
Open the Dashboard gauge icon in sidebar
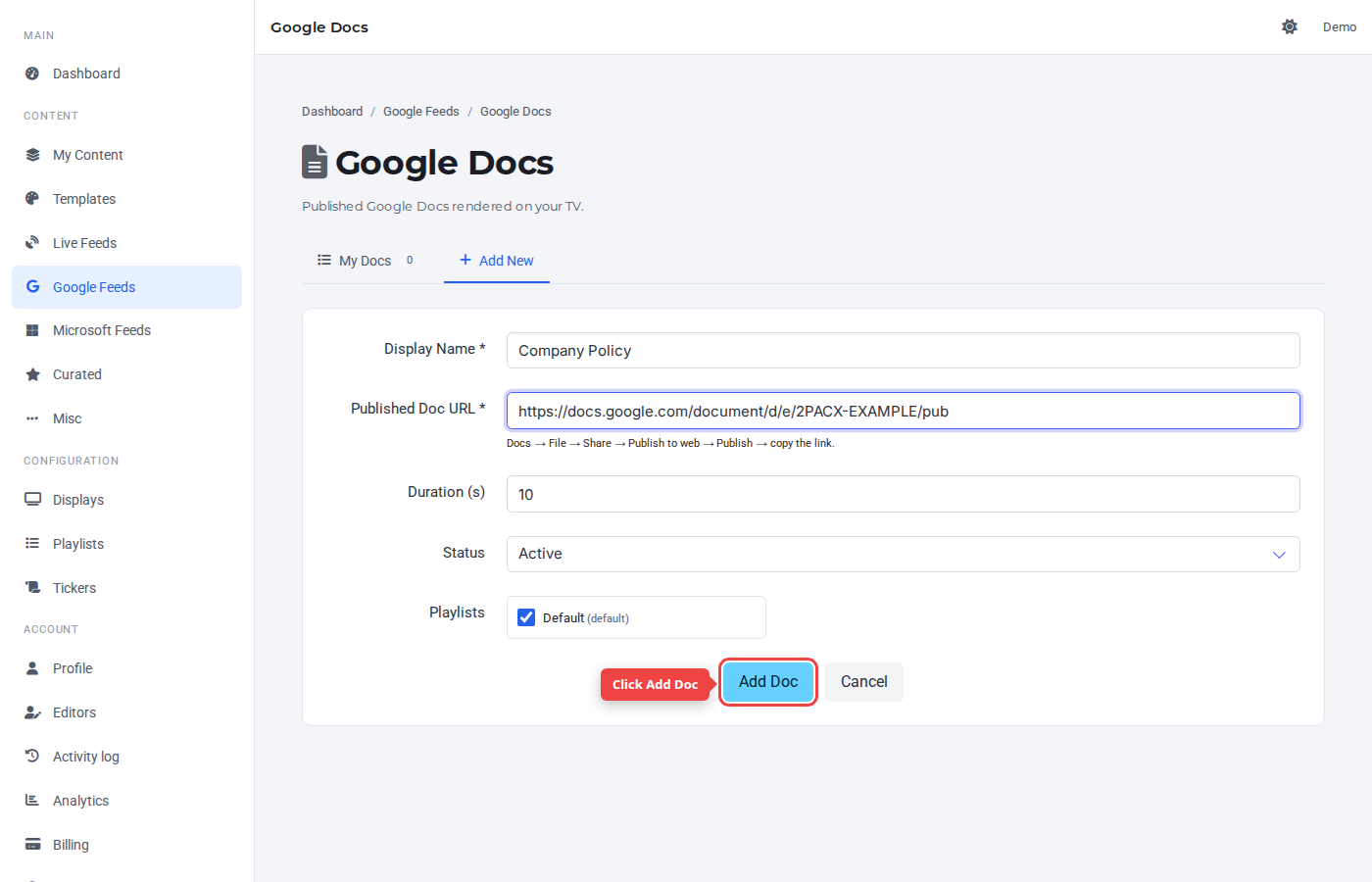pyautogui.click(x=32, y=73)
